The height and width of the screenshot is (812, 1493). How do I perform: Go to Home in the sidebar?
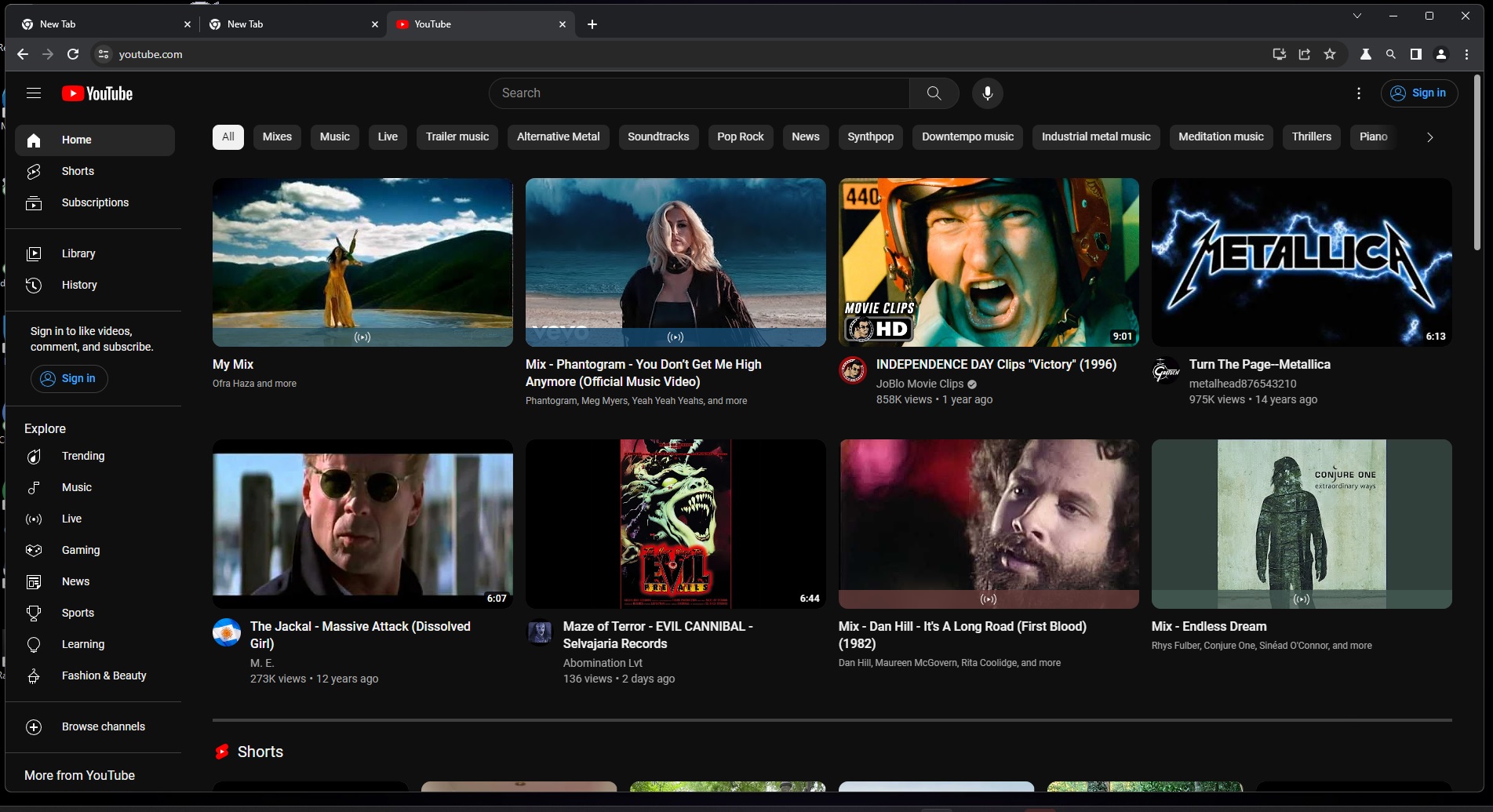95,140
